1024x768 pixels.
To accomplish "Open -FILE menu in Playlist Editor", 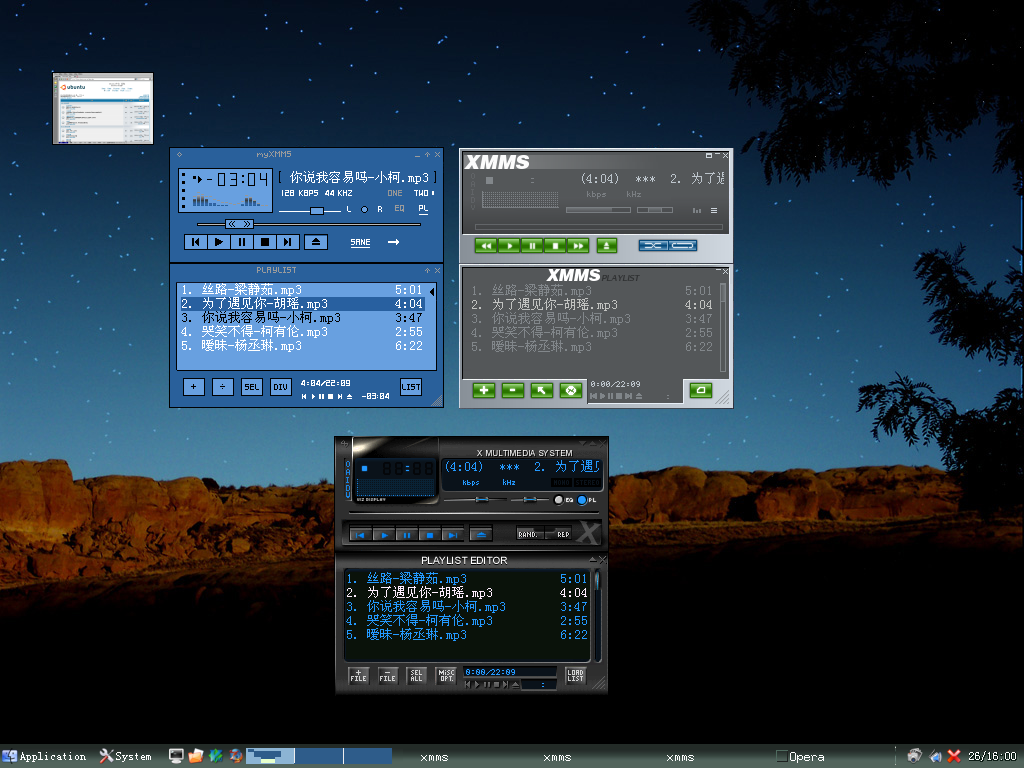I will tap(388, 676).
